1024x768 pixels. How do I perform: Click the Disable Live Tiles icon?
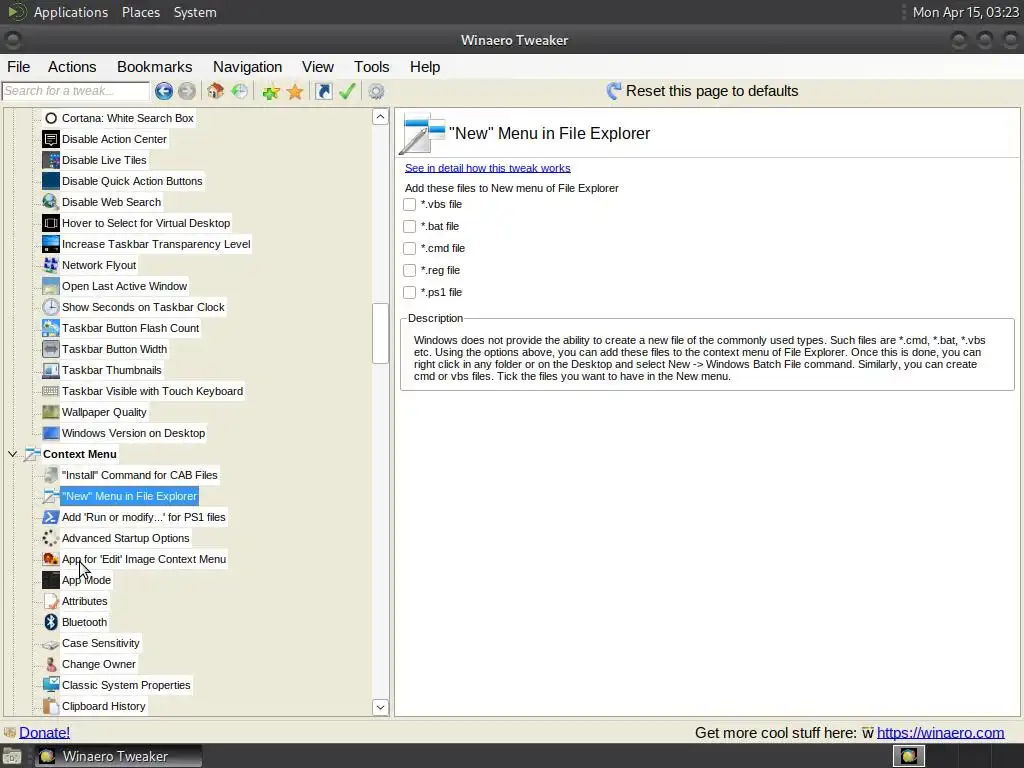click(50, 160)
